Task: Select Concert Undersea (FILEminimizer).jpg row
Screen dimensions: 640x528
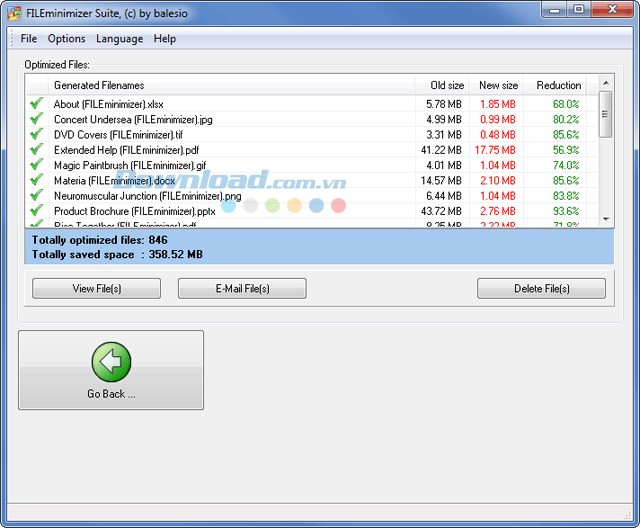Action: click(312, 119)
